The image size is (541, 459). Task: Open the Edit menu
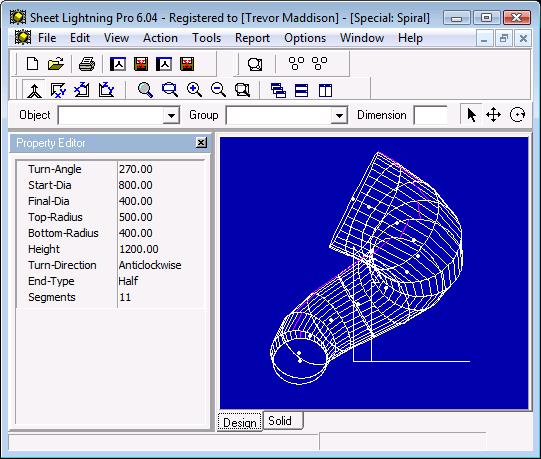click(80, 38)
